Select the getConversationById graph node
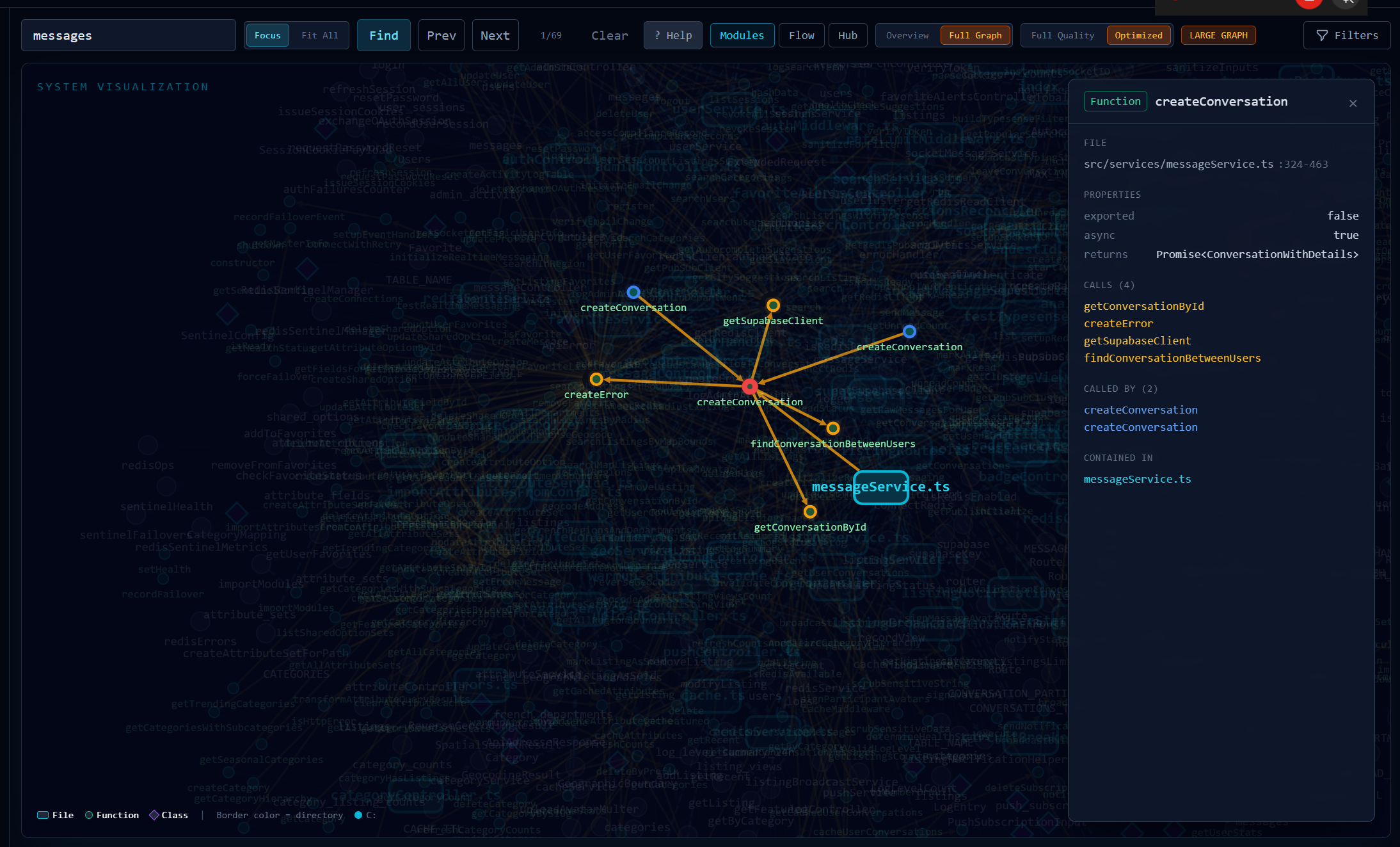The image size is (1400, 847). coord(809,512)
